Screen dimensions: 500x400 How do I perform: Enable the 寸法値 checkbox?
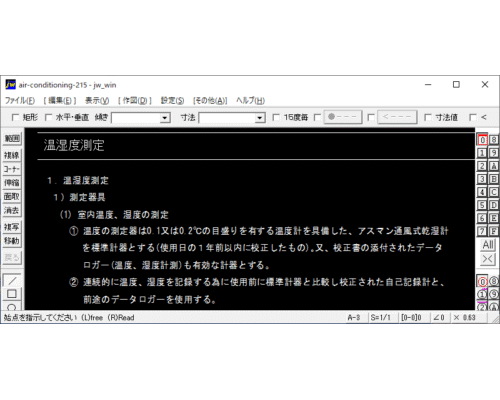click(428, 117)
